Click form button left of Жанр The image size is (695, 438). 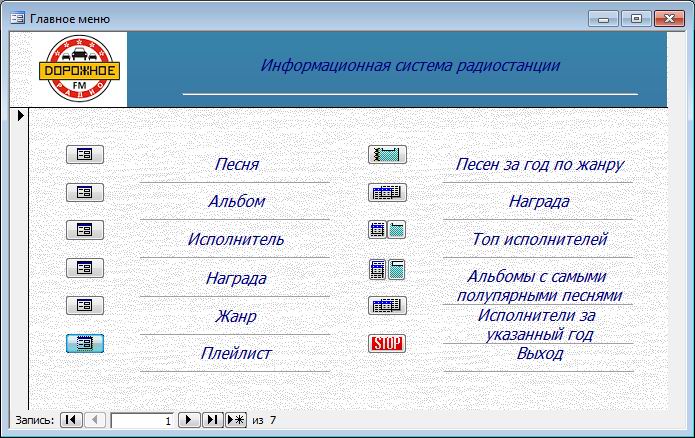click(x=85, y=305)
